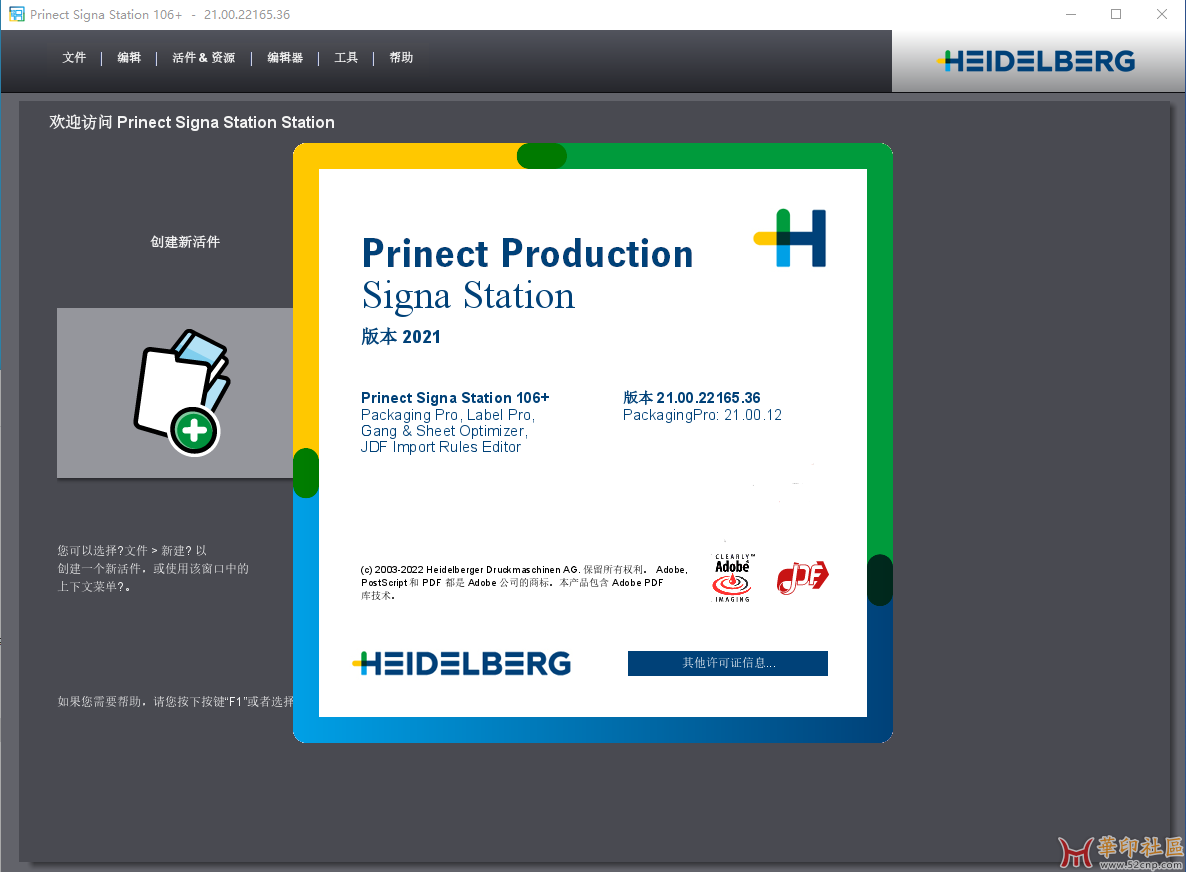Click the Signa Station serif title text
The height and width of the screenshot is (872, 1186).
pos(468,296)
